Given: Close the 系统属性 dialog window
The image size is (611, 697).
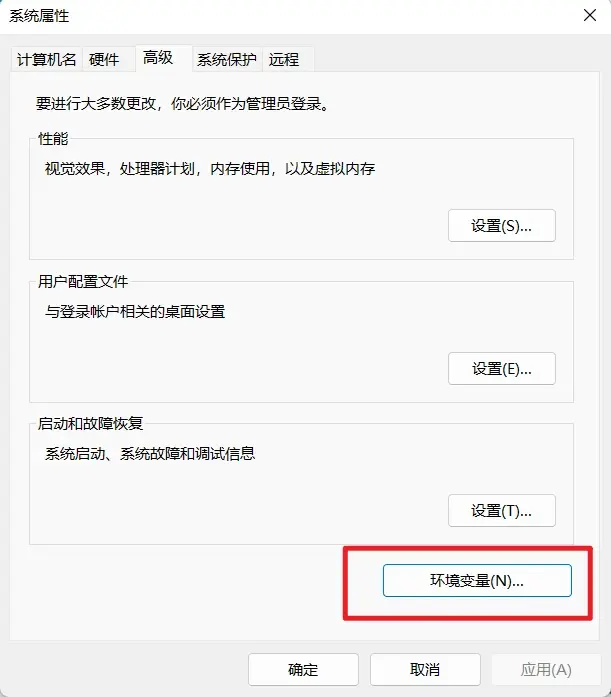Looking at the screenshot, I should (x=590, y=16).
